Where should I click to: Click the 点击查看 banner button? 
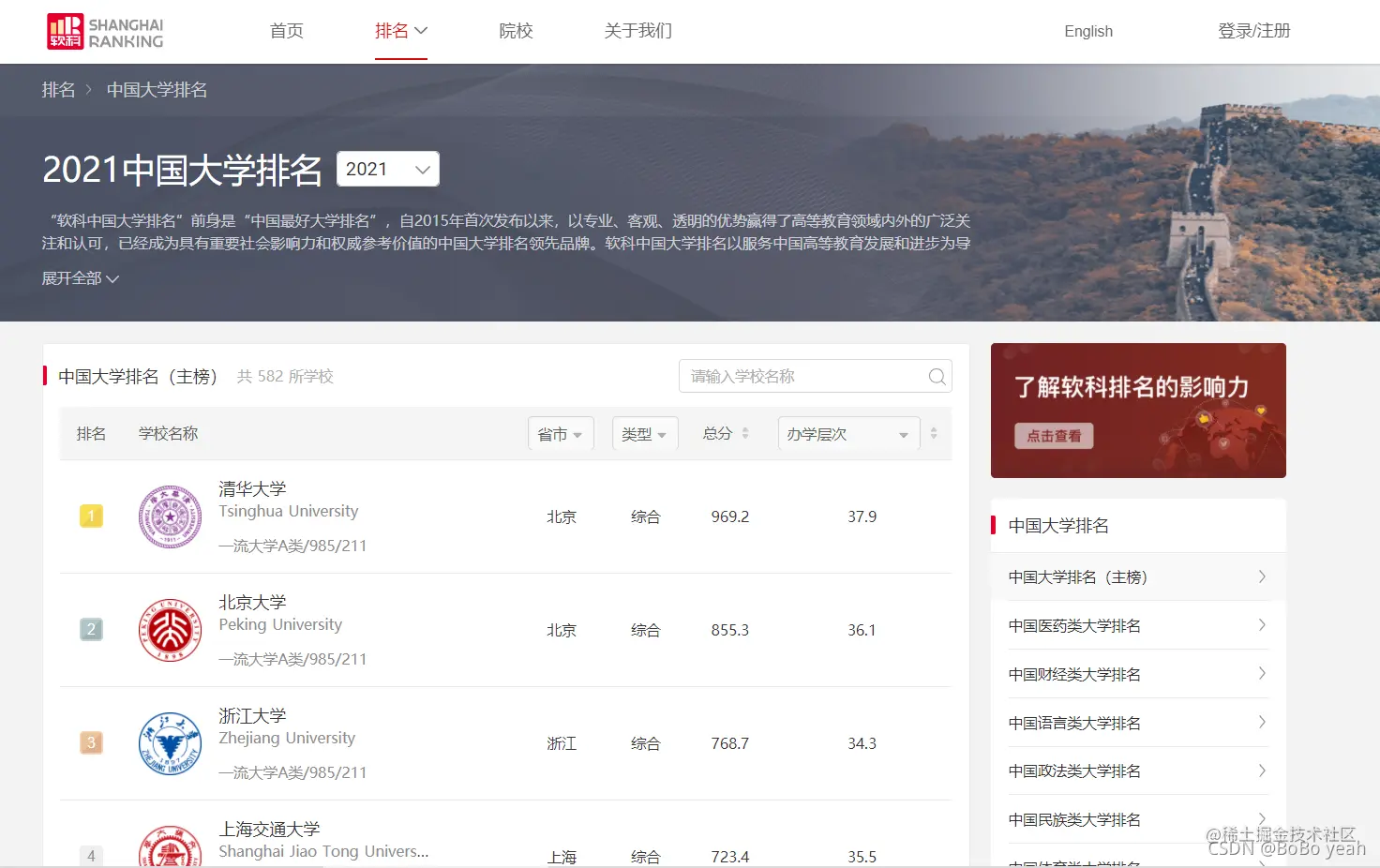(x=1054, y=436)
